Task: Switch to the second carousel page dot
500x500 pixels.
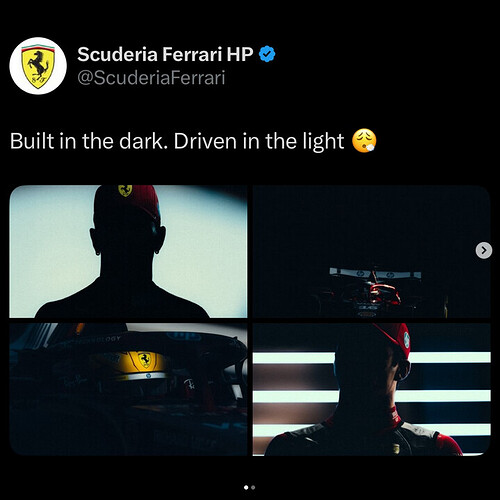Action: 253,487
